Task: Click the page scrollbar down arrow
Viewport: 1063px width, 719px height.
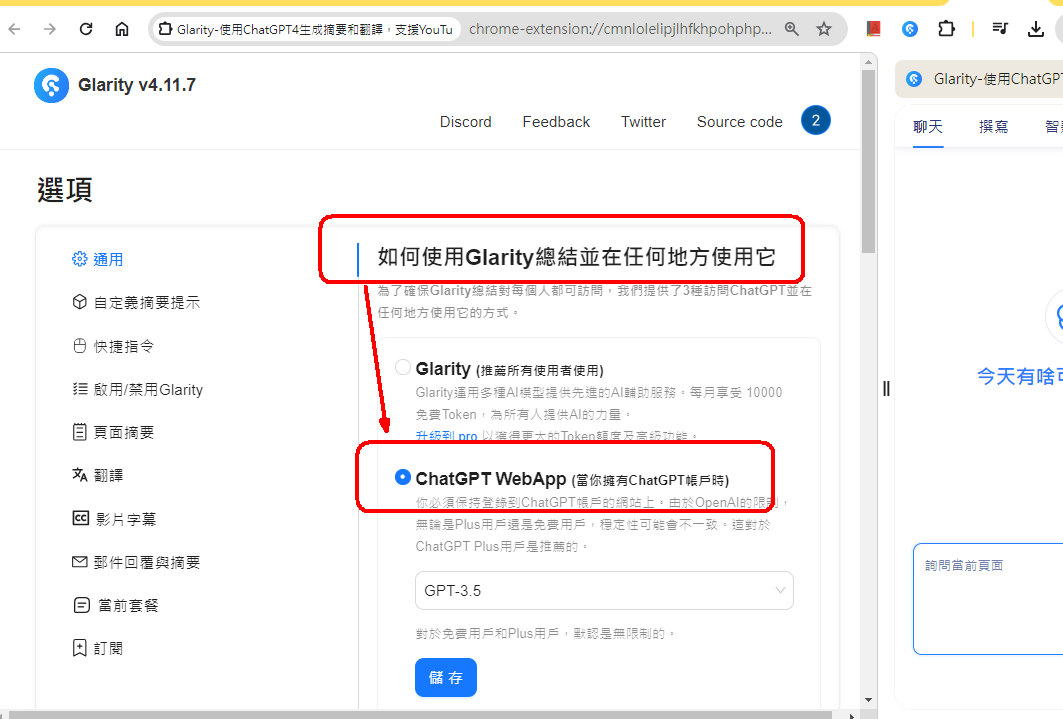Action: [x=868, y=701]
